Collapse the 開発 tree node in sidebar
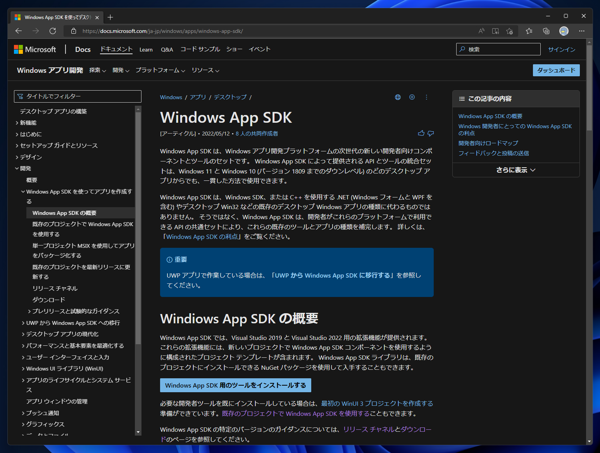 [x=17, y=169]
